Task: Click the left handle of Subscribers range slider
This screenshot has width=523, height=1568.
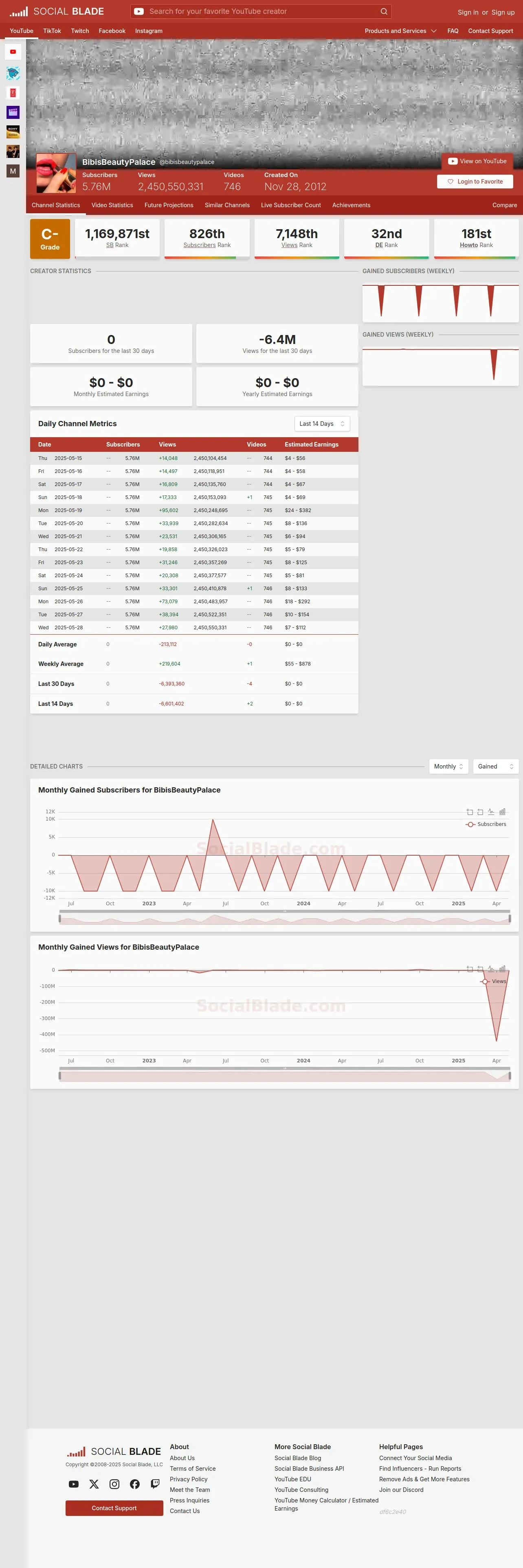Action: tap(59, 918)
